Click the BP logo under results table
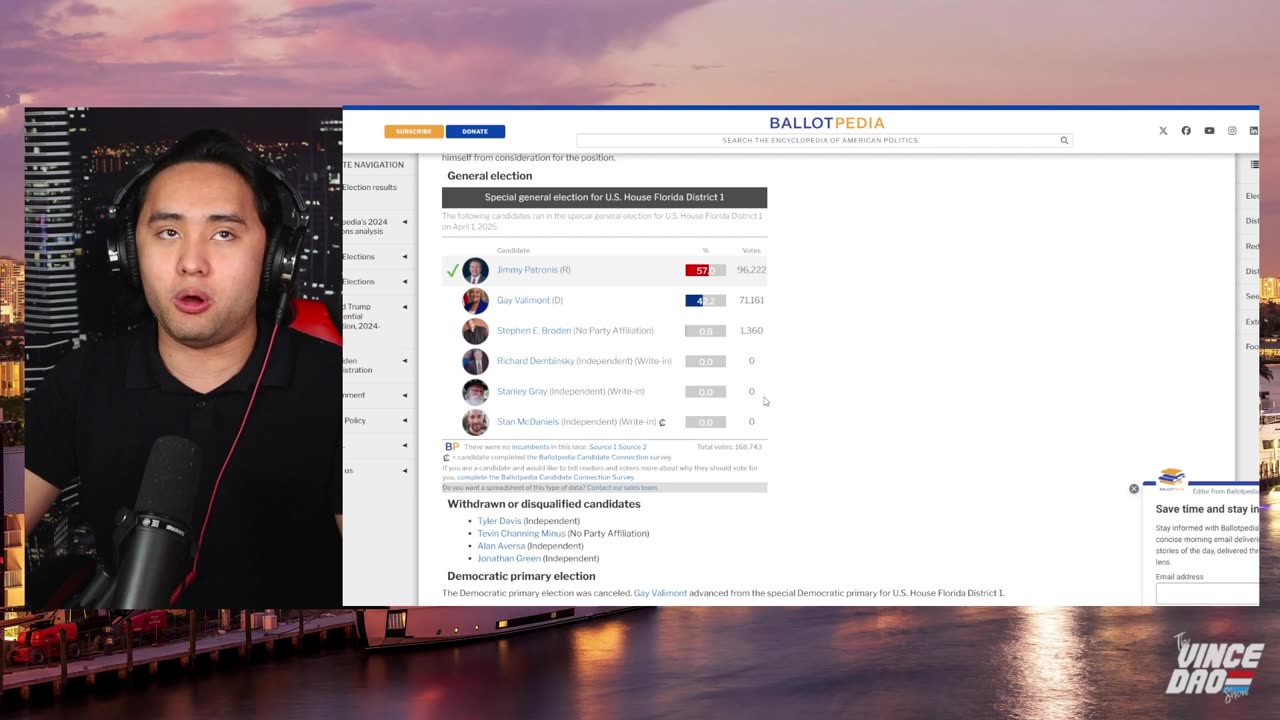This screenshot has width=1280, height=720. pos(452,447)
